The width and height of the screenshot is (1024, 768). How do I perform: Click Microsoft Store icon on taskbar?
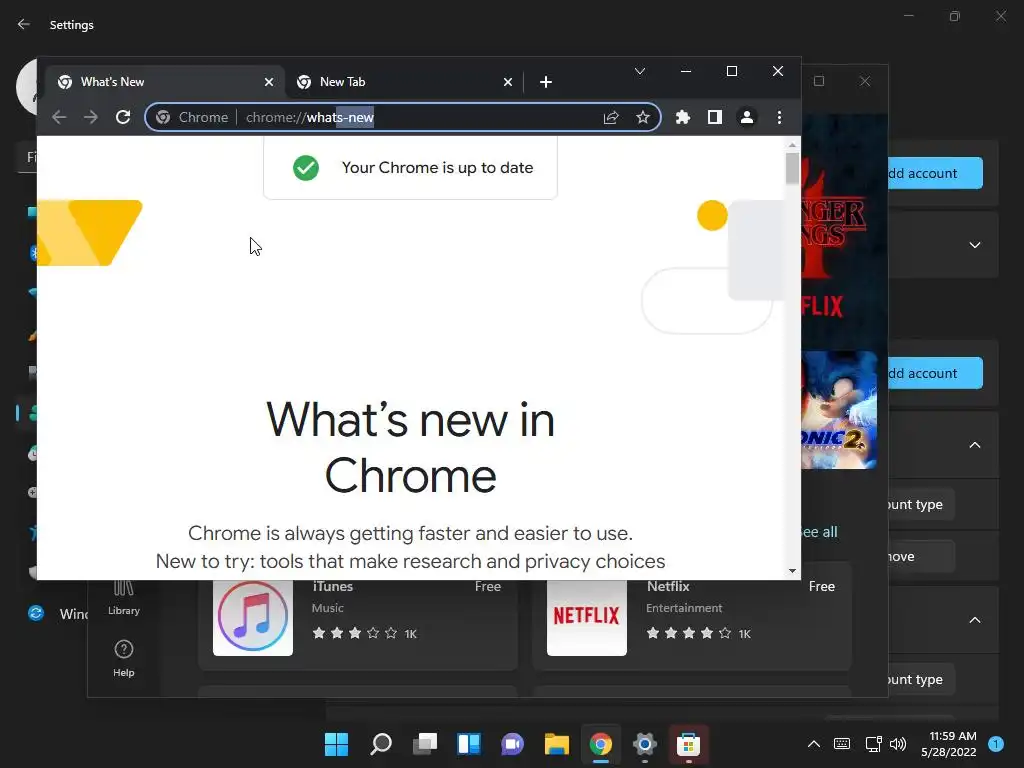[x=688, y=744]
